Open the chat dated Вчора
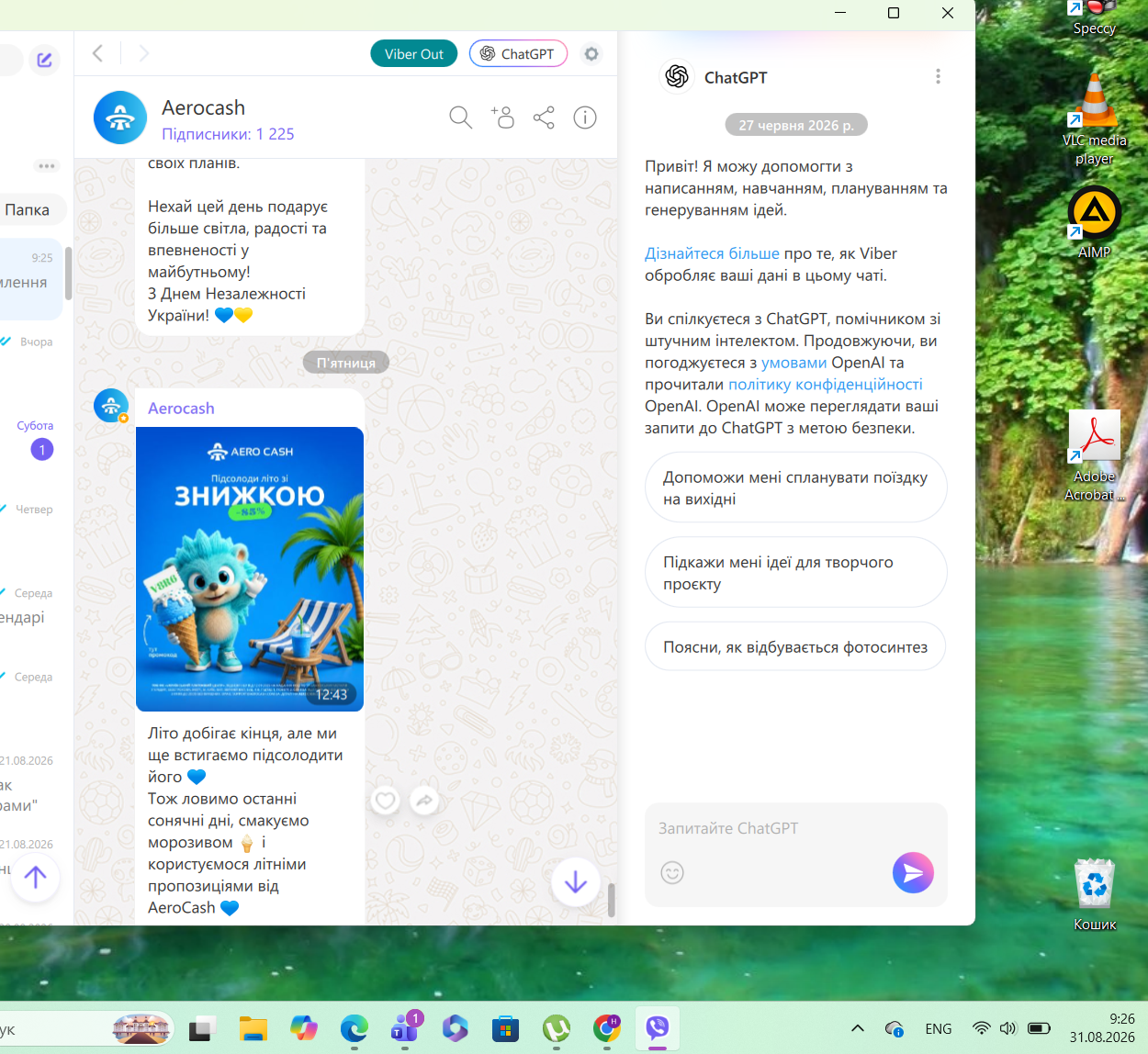This screenshot has width=1148, height=1054. coord(31,363)
